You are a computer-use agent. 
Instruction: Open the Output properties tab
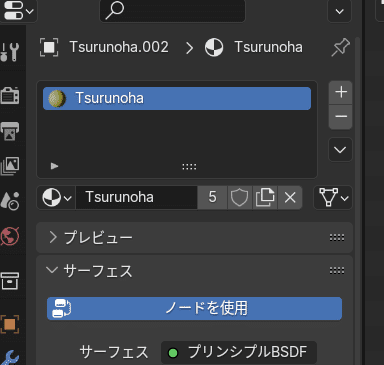click(10, 131)
